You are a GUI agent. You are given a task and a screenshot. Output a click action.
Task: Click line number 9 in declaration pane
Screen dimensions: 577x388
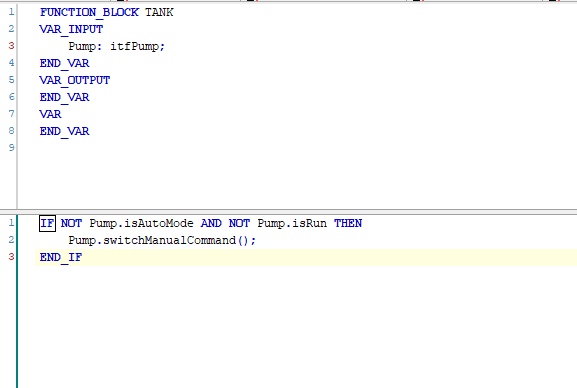[x=11, y=148]
